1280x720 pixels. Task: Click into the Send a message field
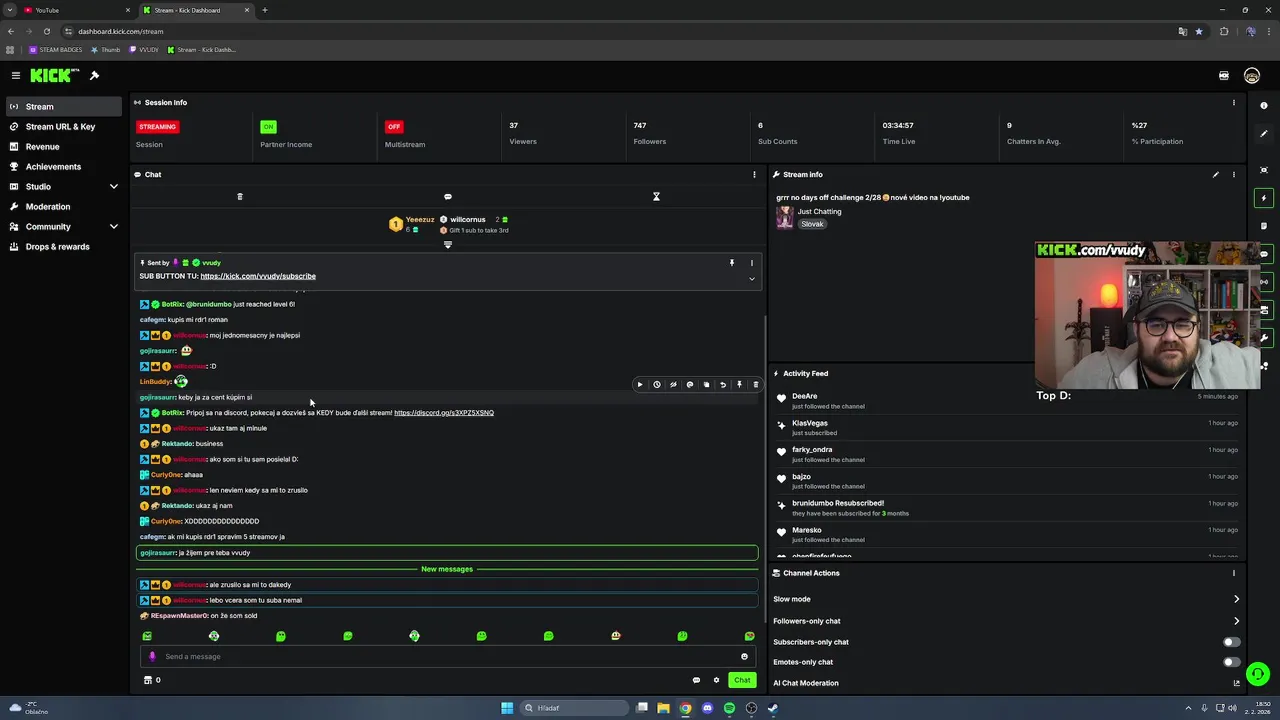[x=448, y=657]
